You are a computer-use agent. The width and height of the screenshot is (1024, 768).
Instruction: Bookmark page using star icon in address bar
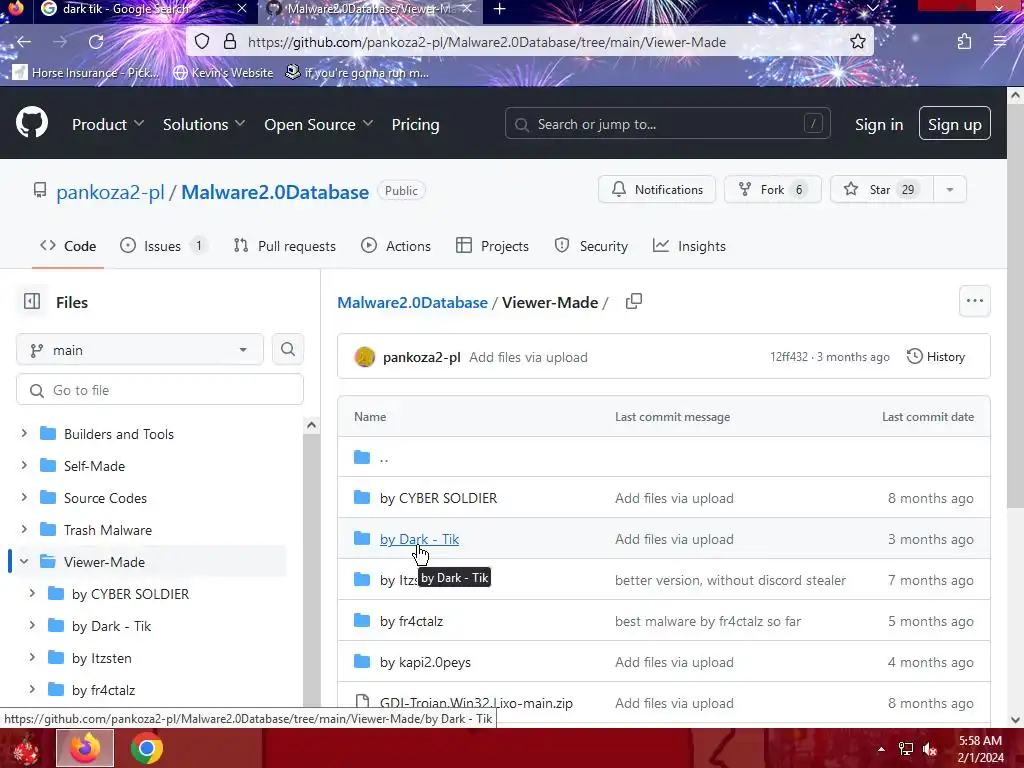pos(857,42)
